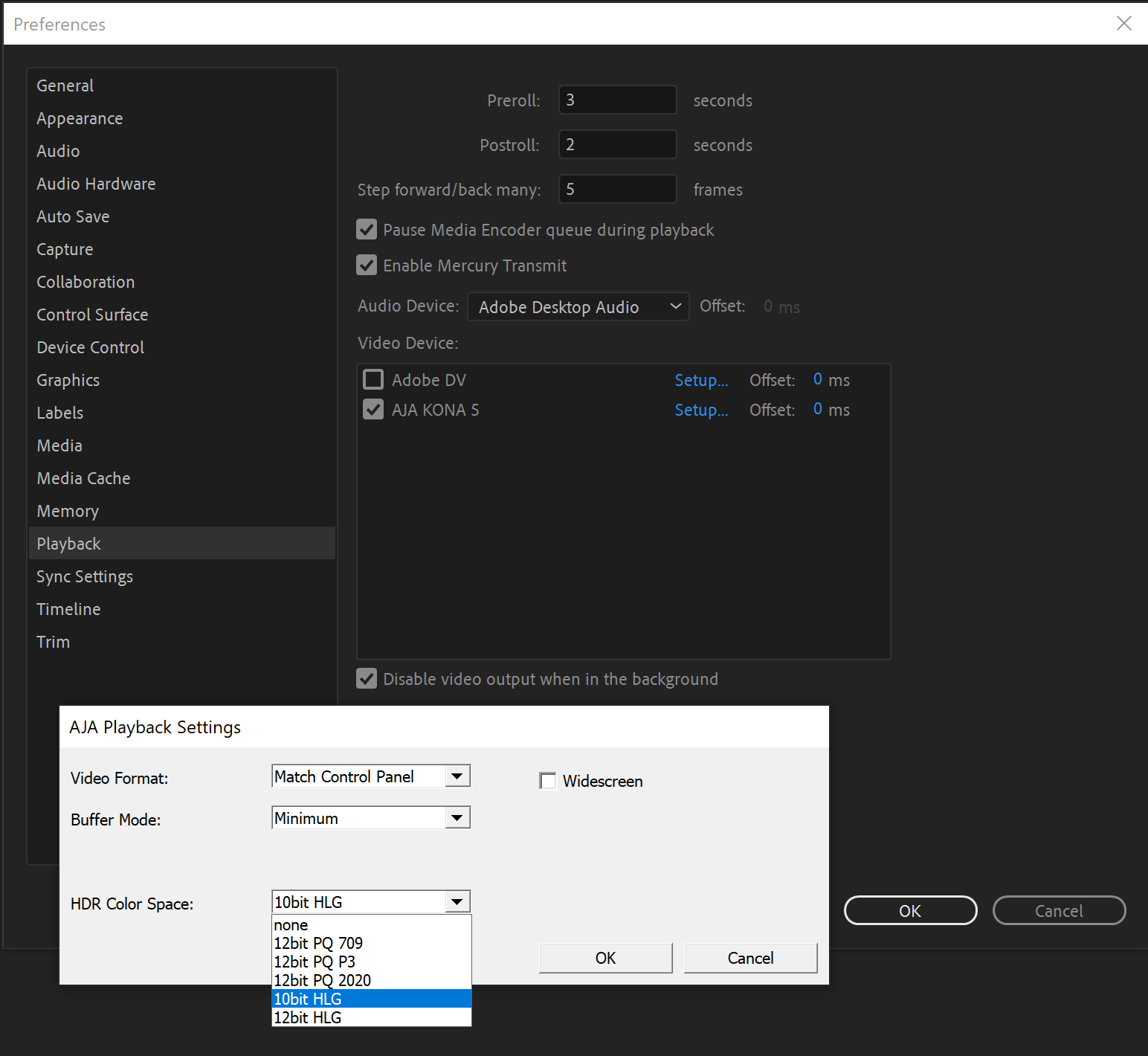Open Memory preferences
1148x1056 pixels.
click(x=181, y=511)
